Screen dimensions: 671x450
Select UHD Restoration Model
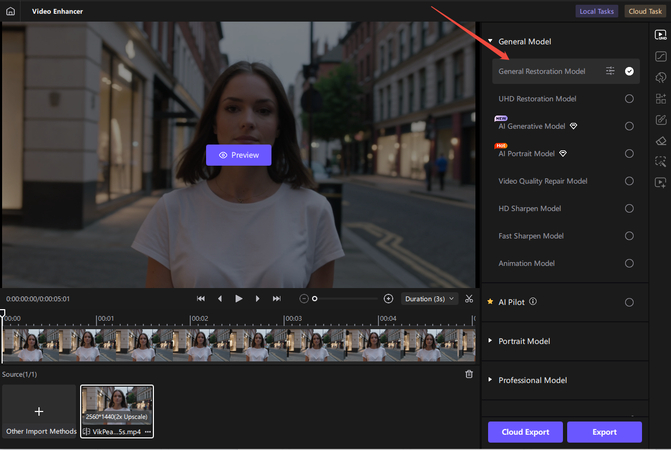[x=629, y=98]
